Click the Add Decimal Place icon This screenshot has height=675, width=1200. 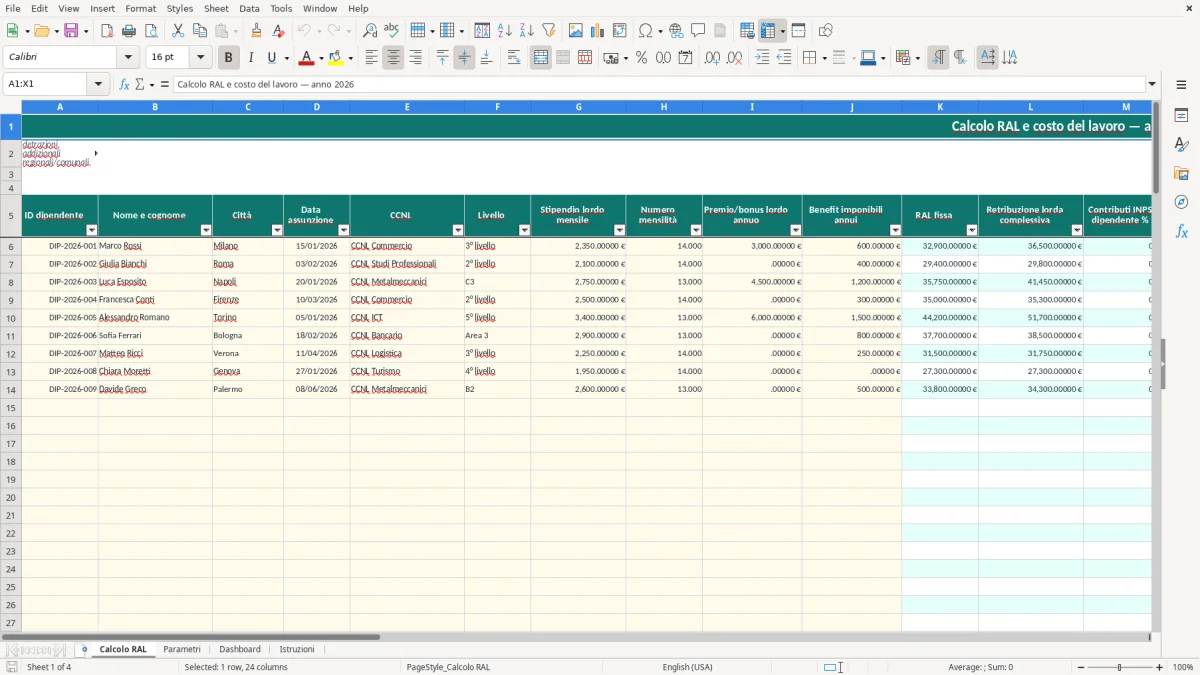point(713,58)
